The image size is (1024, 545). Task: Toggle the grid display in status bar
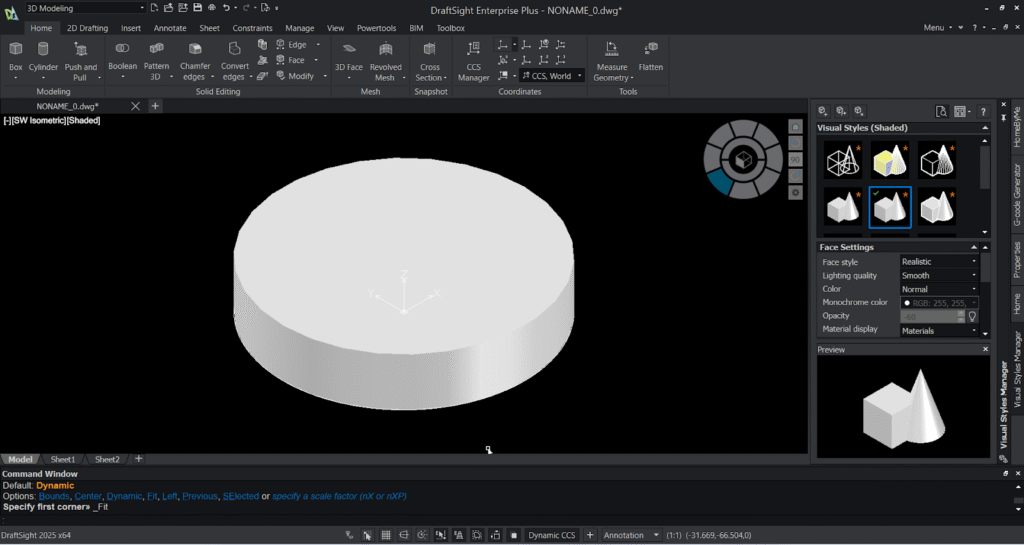(386, 535)
